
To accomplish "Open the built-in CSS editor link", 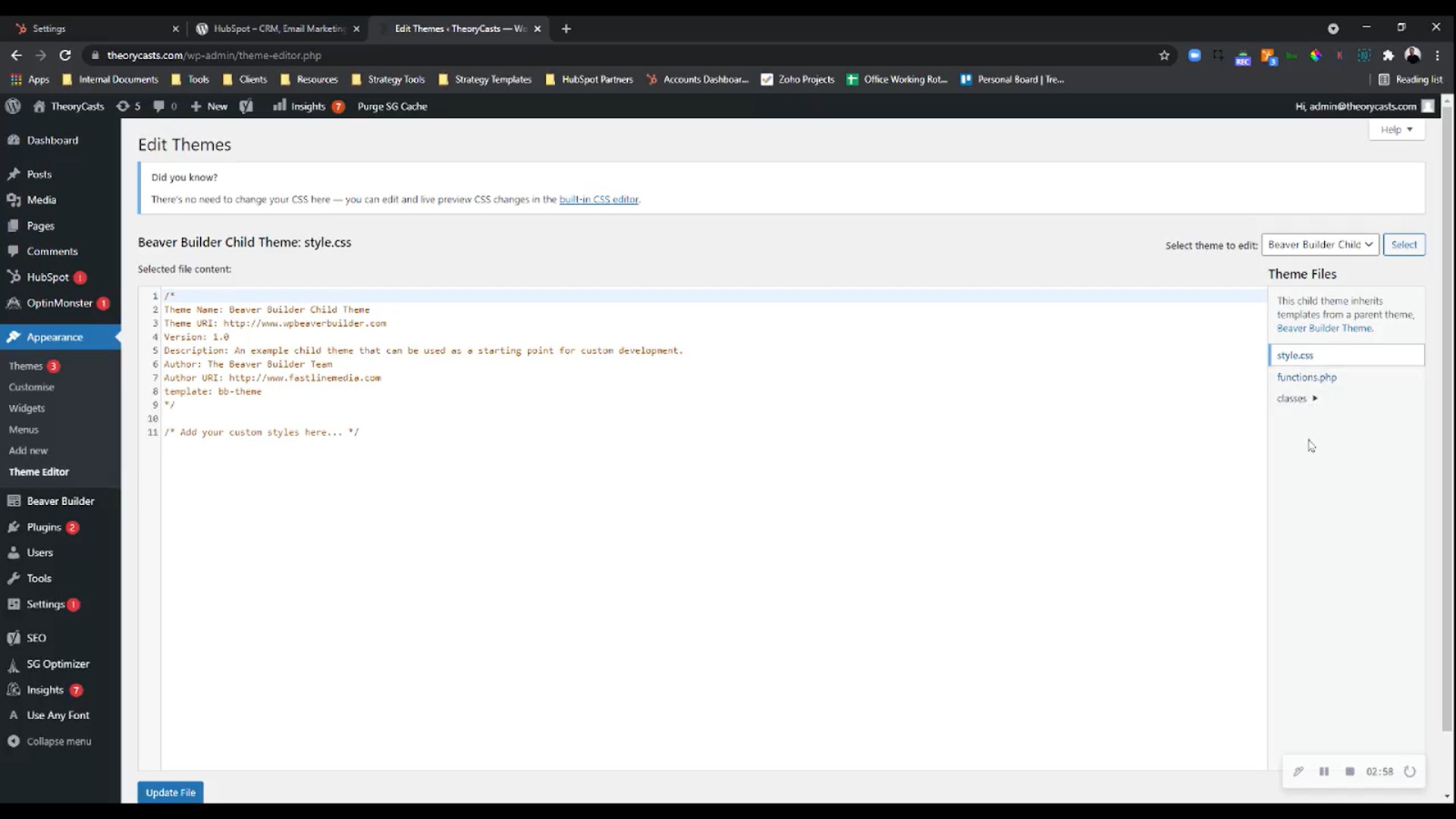I will pyautogui.click(x=598, y=199).
